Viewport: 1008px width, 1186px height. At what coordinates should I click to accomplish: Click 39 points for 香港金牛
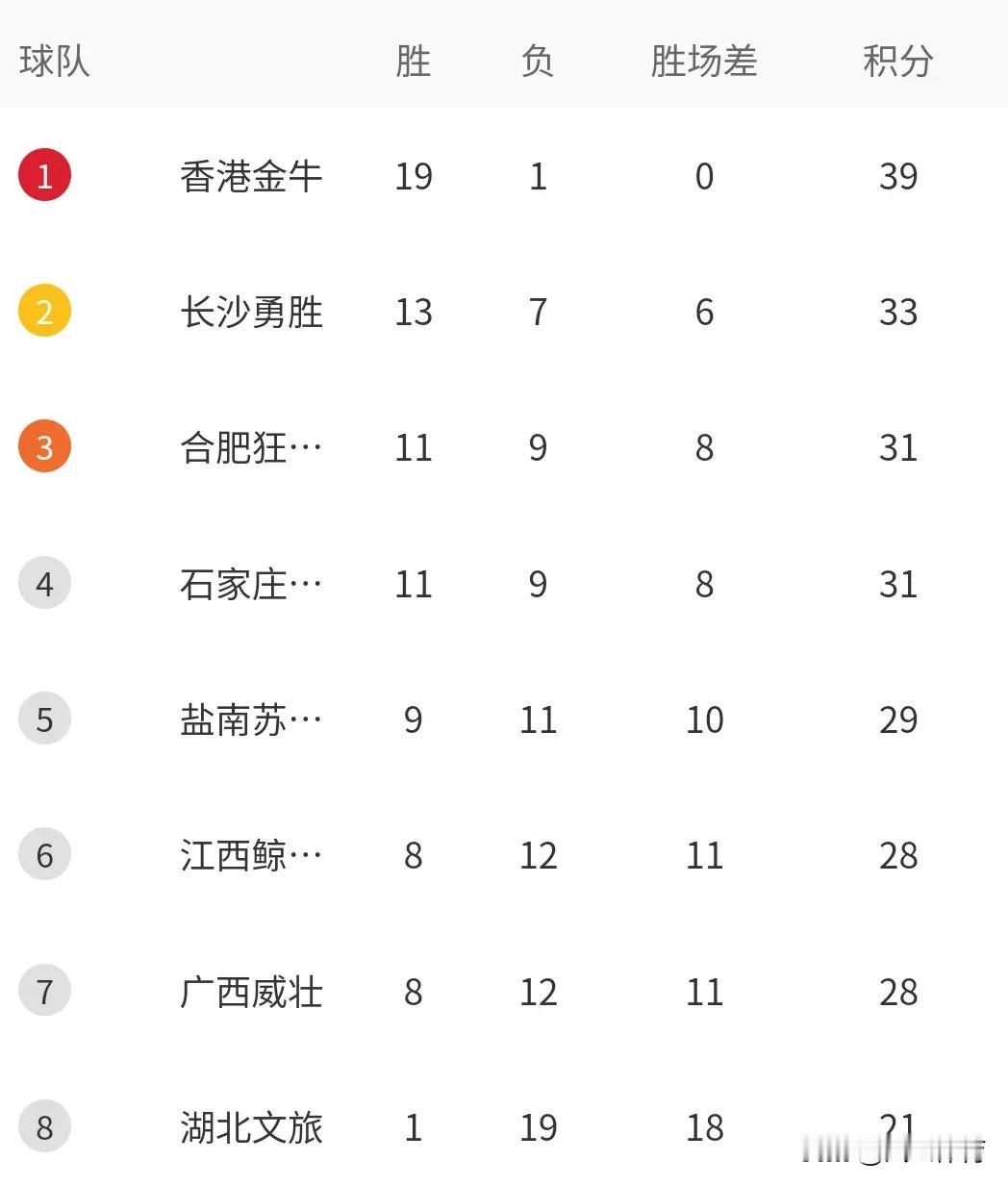(898, 176)
